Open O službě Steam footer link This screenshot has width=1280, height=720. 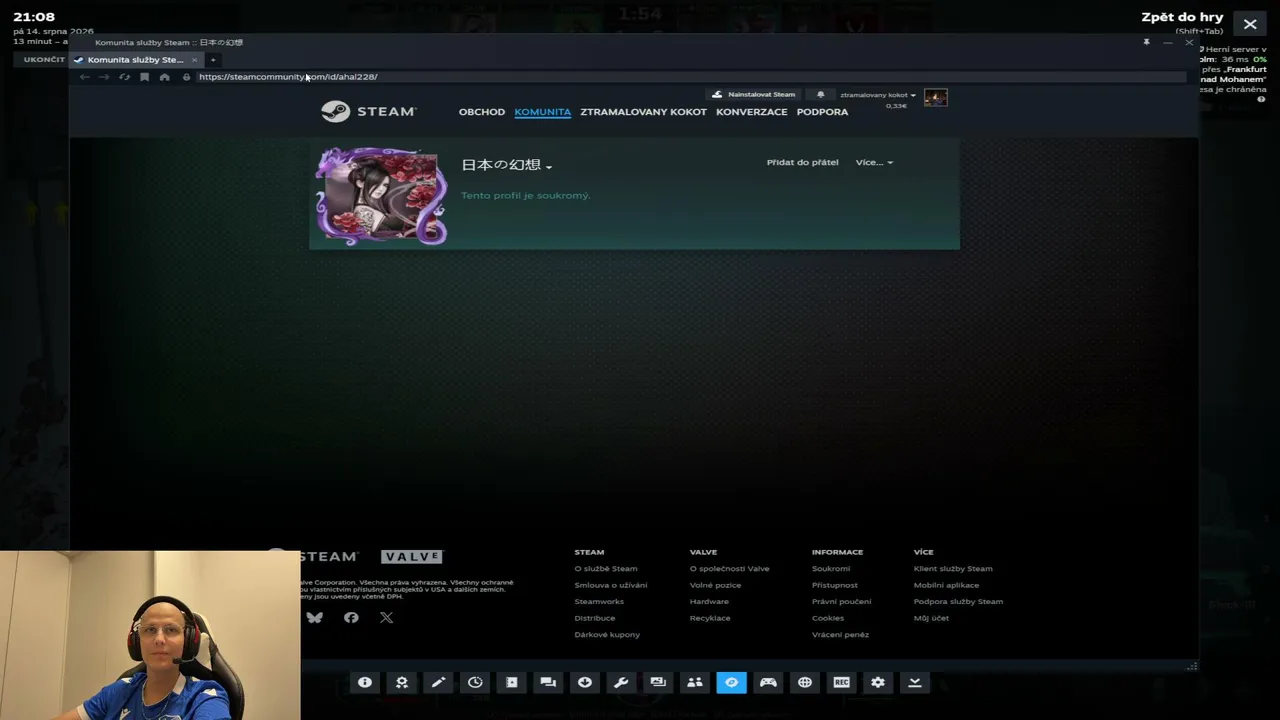pos(606,569)
